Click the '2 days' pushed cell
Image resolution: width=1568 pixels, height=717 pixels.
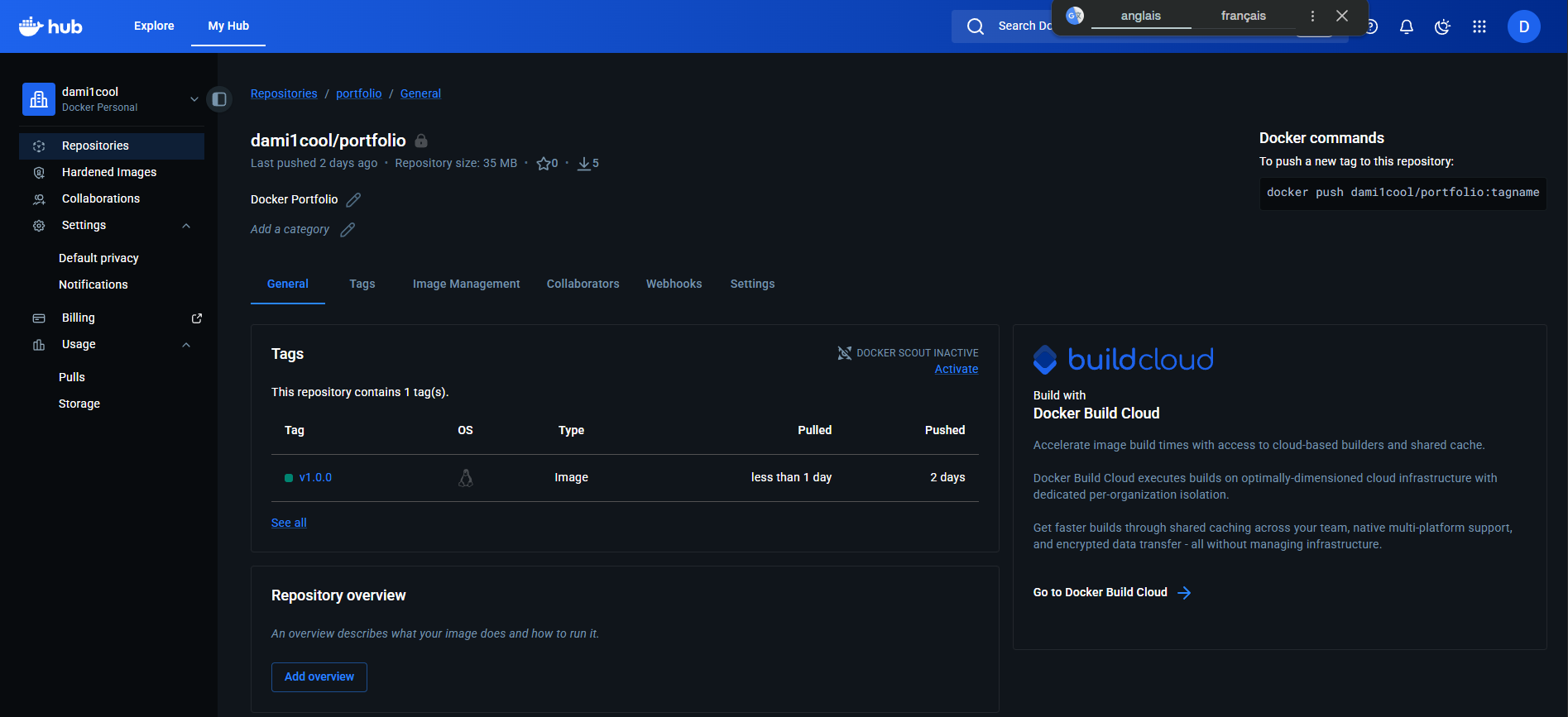947,478
